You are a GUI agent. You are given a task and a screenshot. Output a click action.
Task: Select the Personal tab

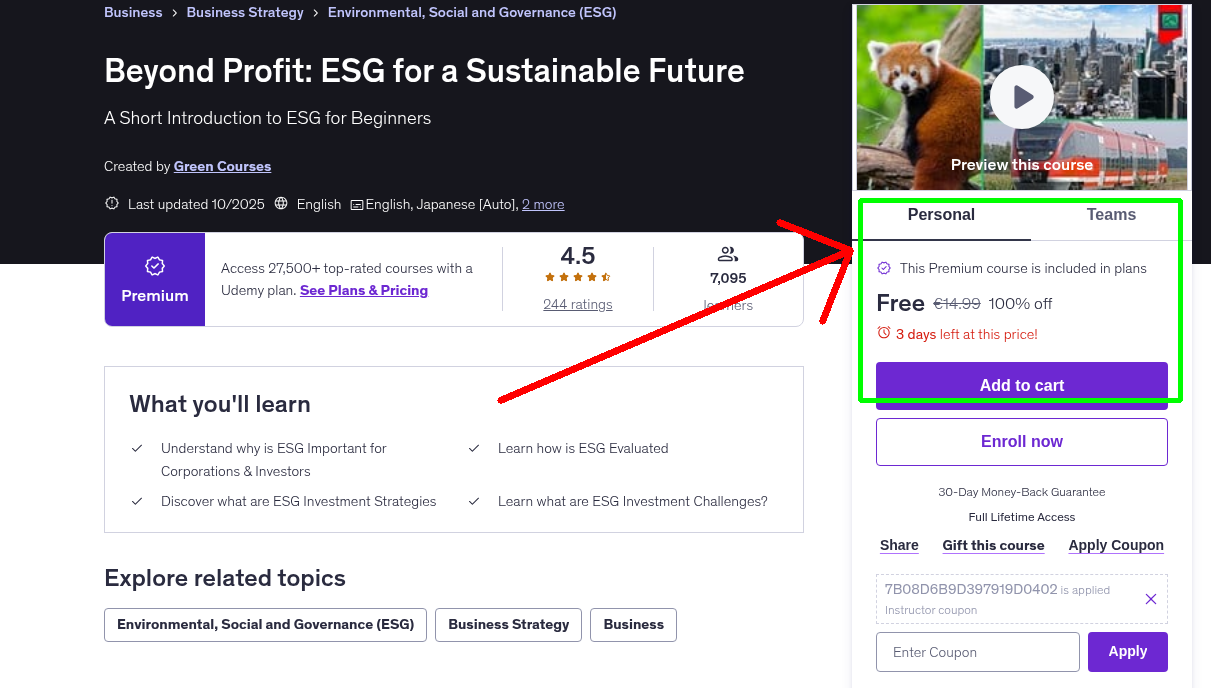[x=941, y=214]
